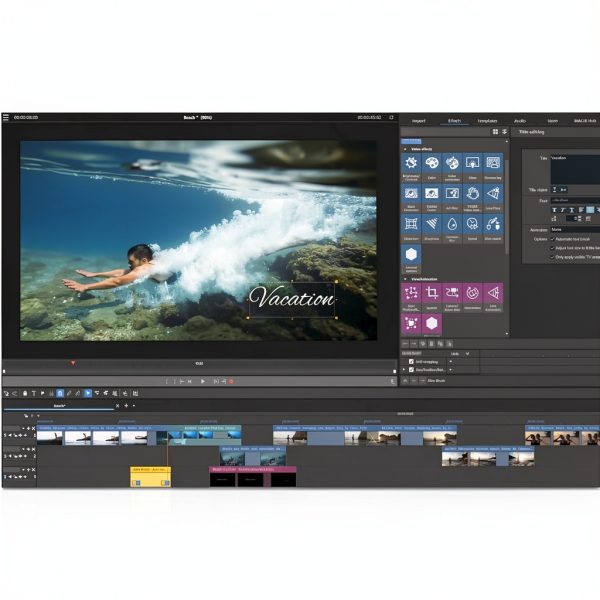Click the undo arrow in timeline toolbar

[x=7, y=393]
